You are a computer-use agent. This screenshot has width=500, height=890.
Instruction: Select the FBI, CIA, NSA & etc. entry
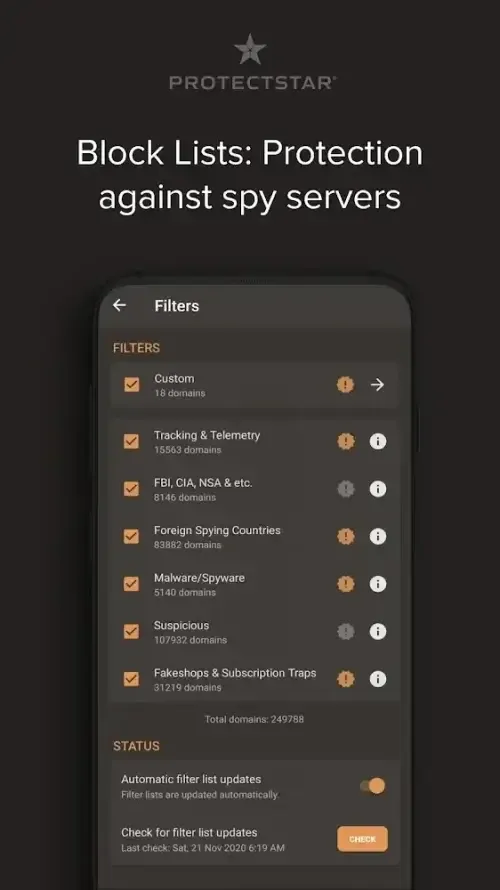coord(254,489)
